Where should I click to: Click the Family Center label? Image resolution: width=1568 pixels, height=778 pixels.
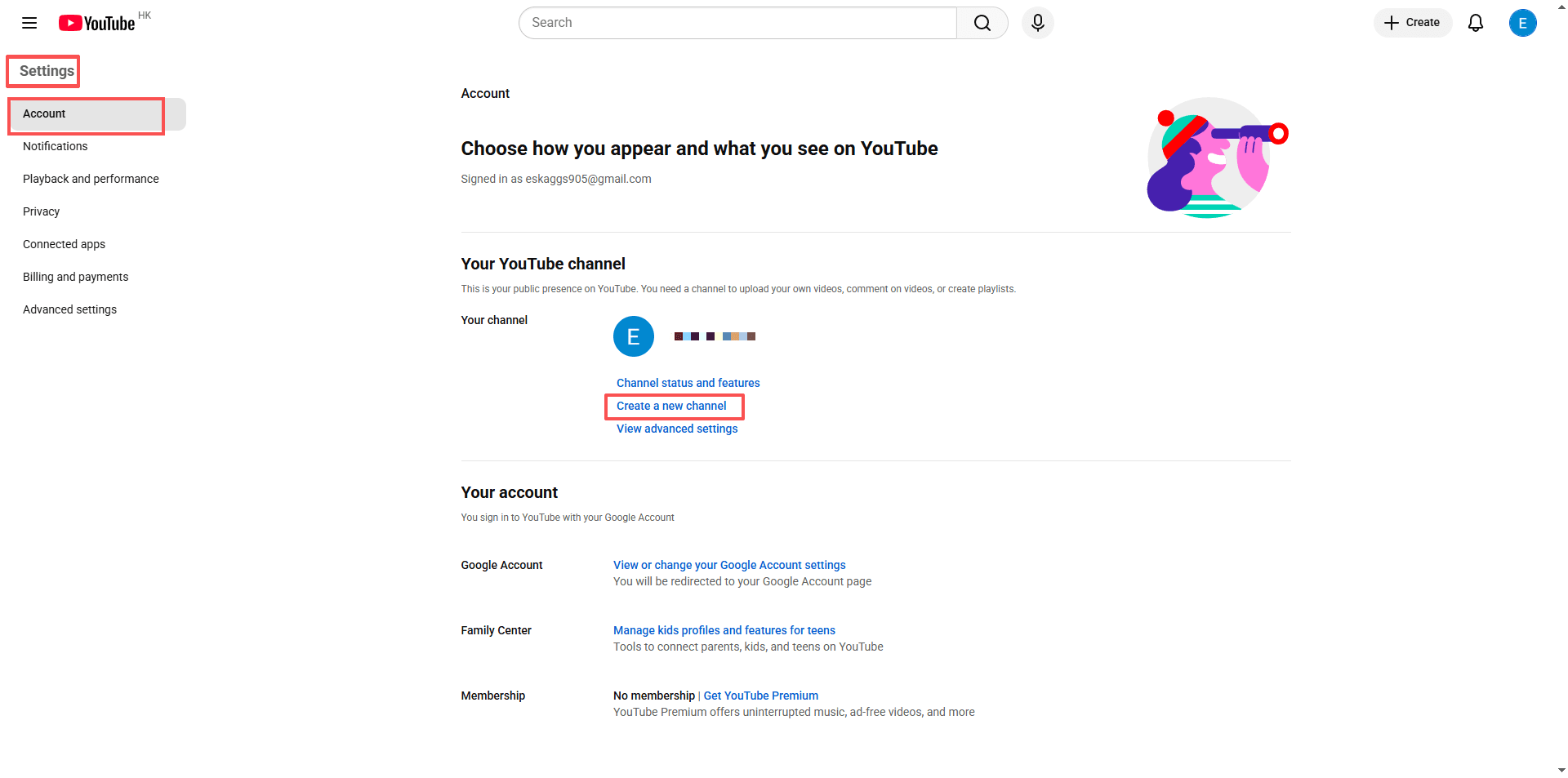[496, 630]
